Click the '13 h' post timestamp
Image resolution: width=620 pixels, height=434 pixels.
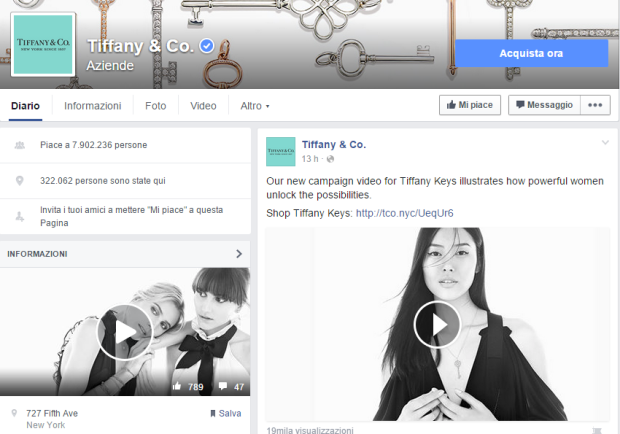coord(310,159)
